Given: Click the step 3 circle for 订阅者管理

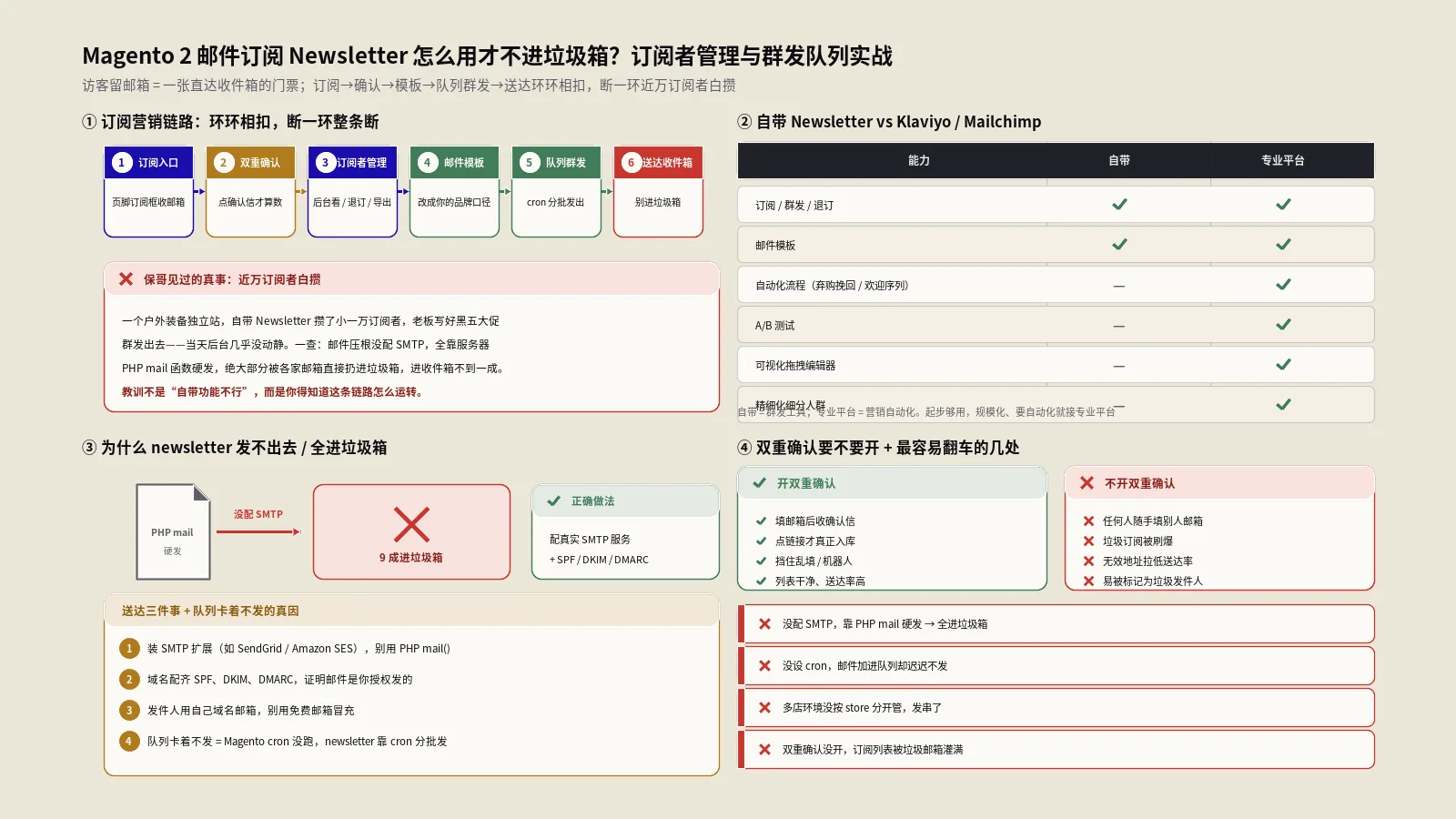Looking at the screenshot, I should (x=325, y=162).
